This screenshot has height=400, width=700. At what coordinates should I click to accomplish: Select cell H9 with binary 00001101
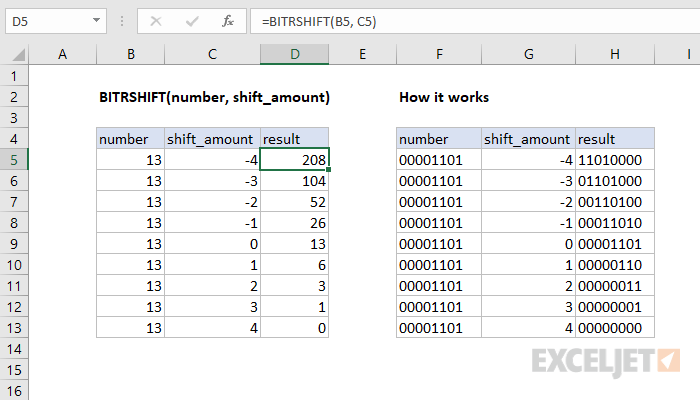[x=615, y=244]
